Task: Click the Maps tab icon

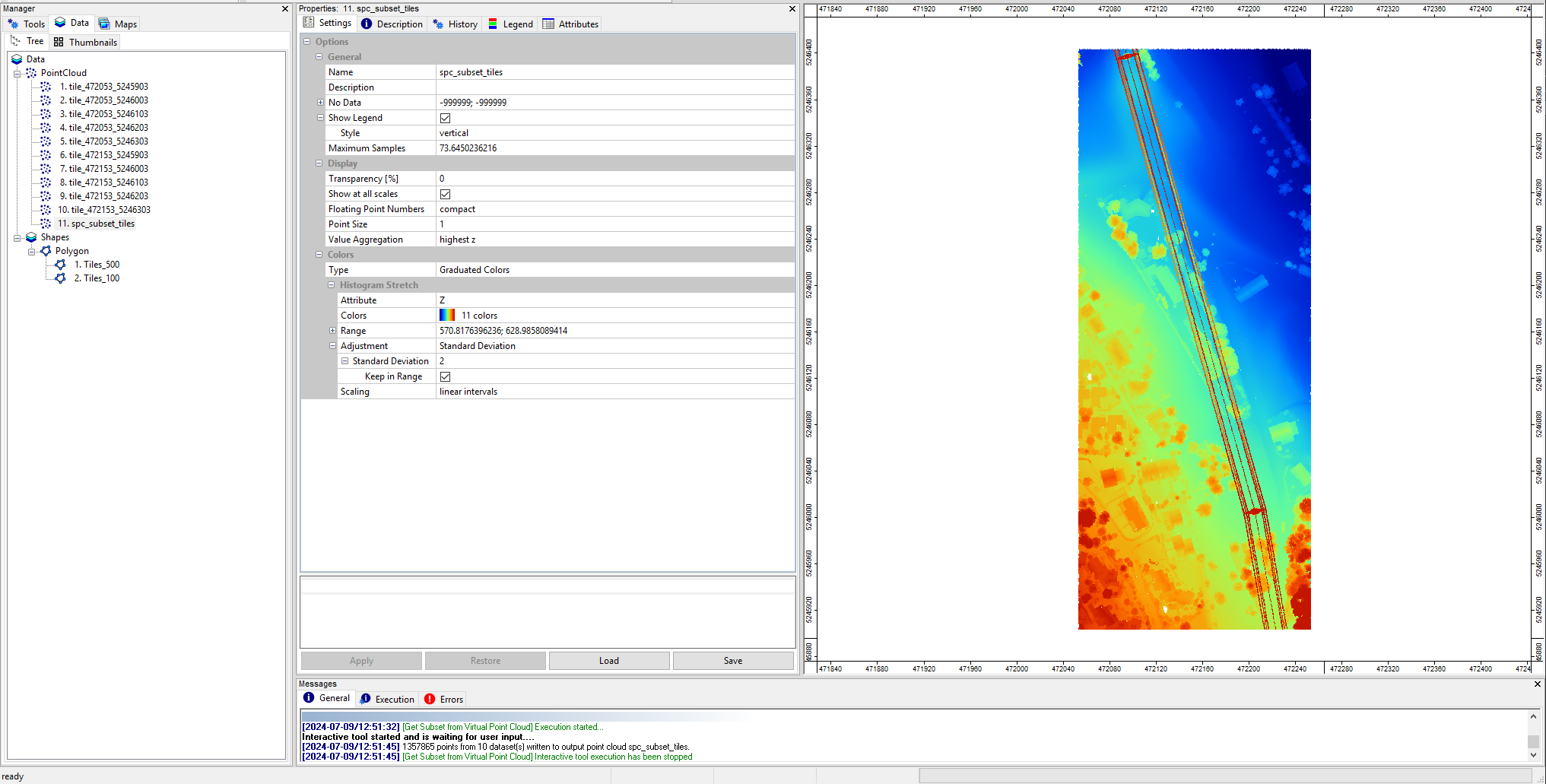Action: coord(104,24)
